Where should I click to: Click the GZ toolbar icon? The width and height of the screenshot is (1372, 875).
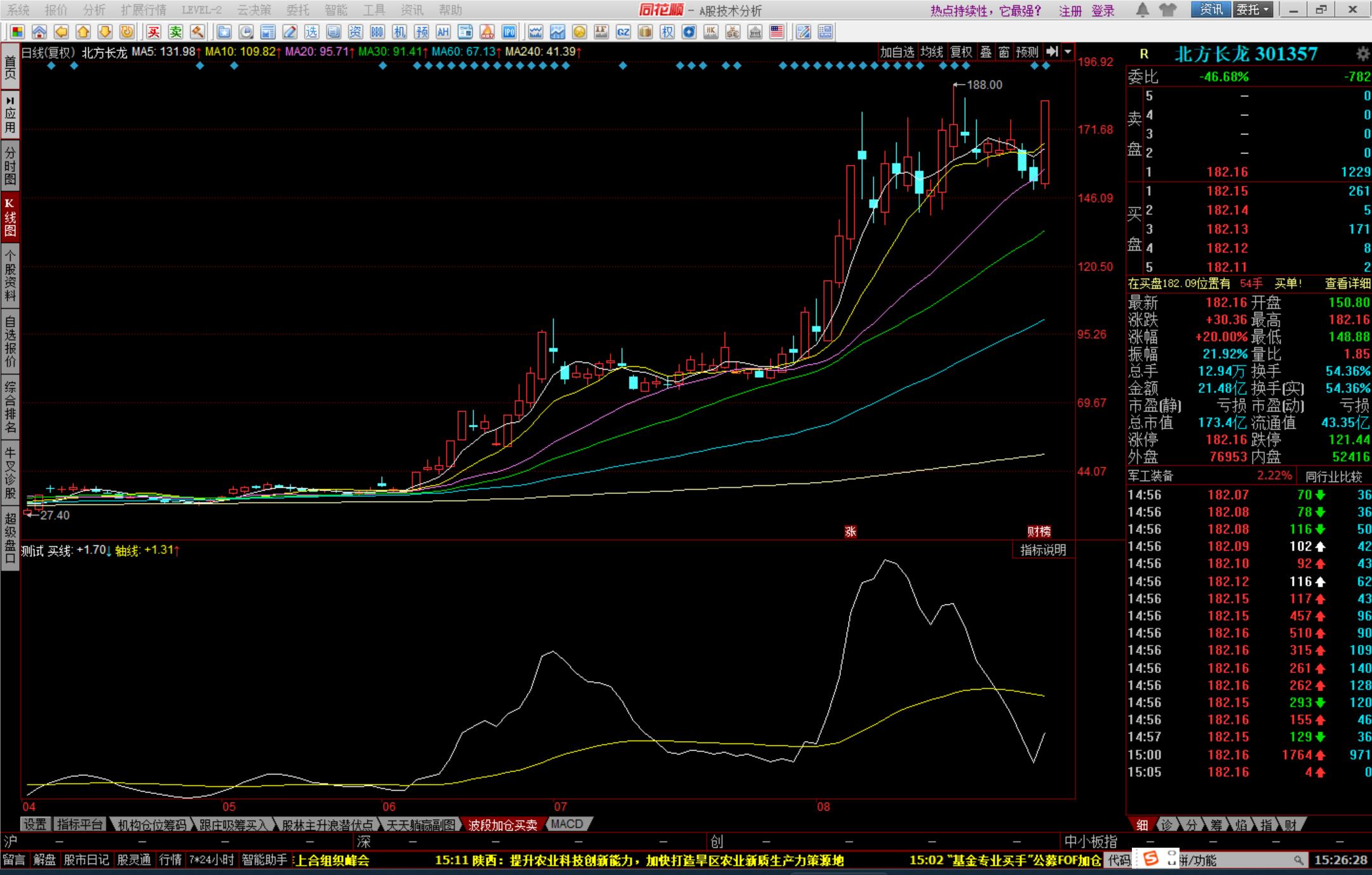[x=623, y=32]
